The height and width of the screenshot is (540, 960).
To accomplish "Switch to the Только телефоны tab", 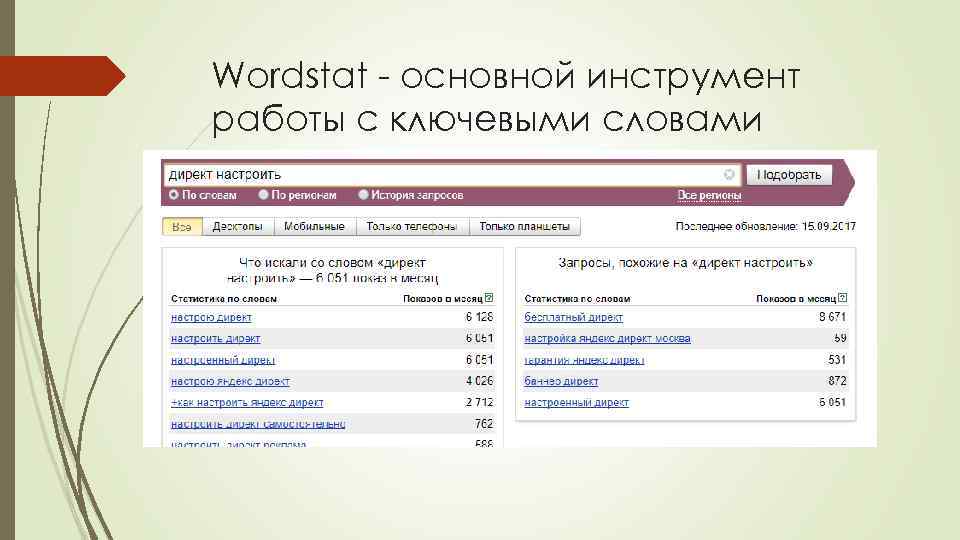I will tap(412, 227).
